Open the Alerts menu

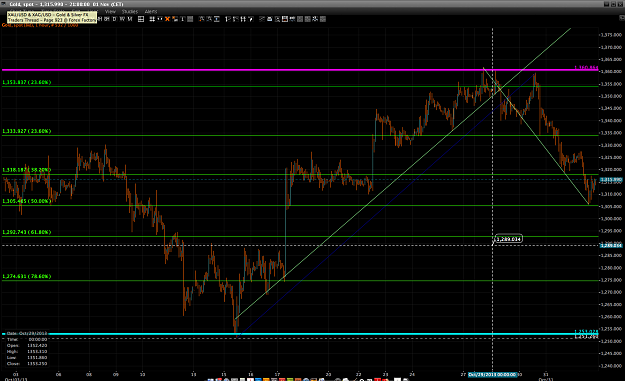(x=151, y=12)
